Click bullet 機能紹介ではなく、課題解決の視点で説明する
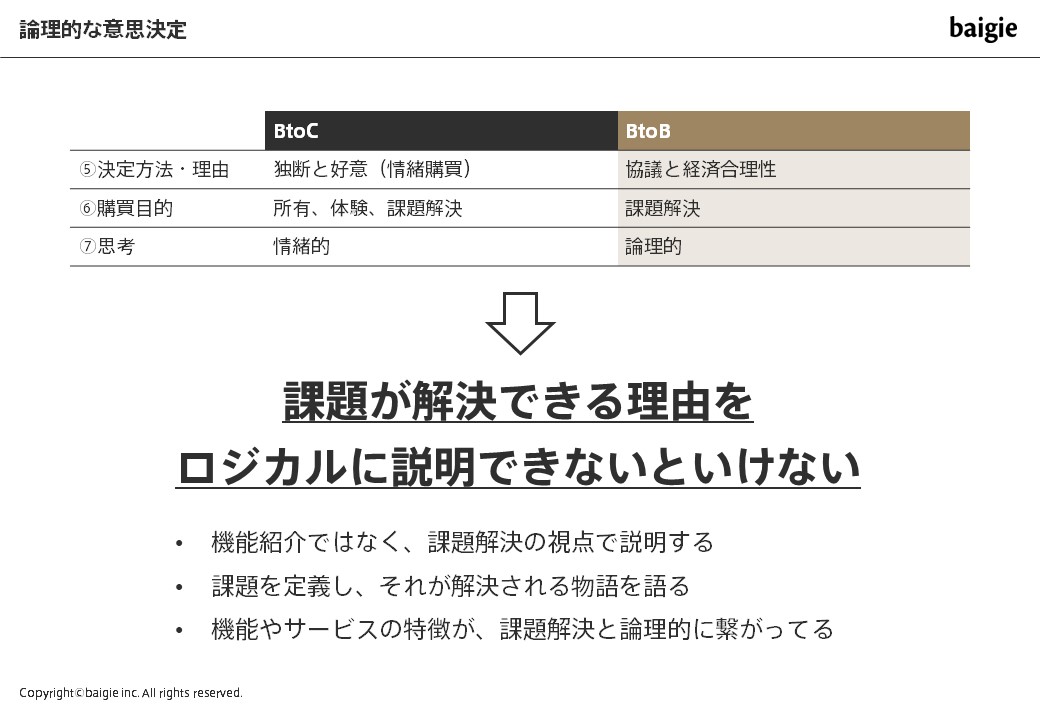1040x720 pixels. 462,542
